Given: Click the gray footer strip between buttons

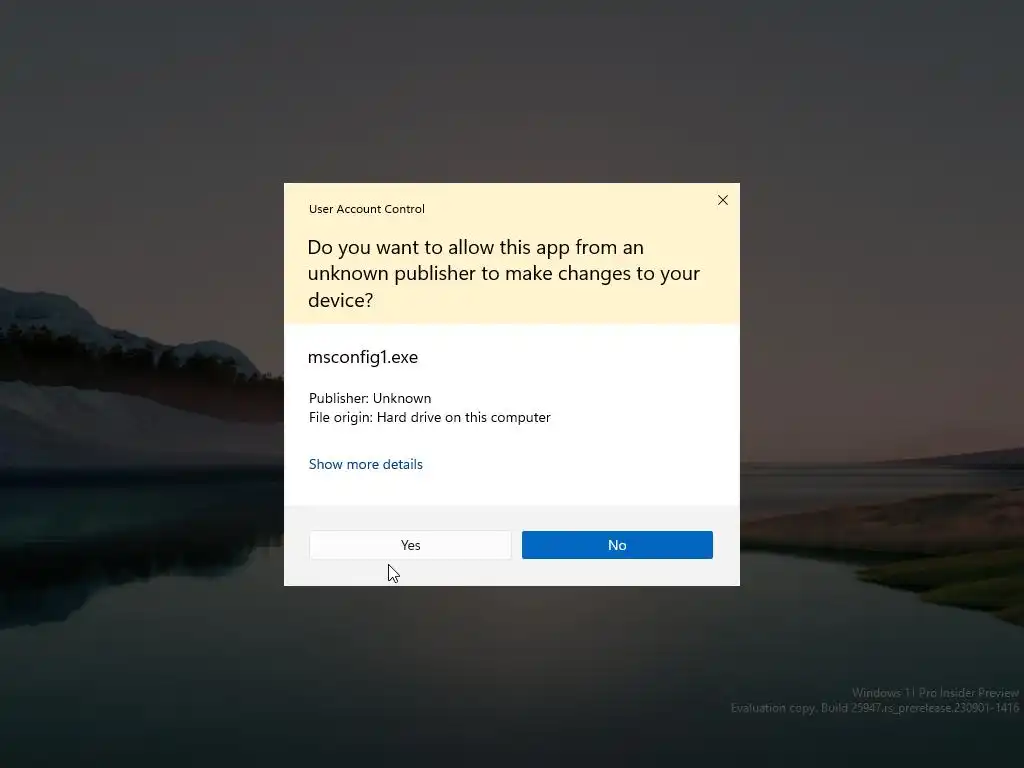Looking at the screenshot, I should (517, 545).
